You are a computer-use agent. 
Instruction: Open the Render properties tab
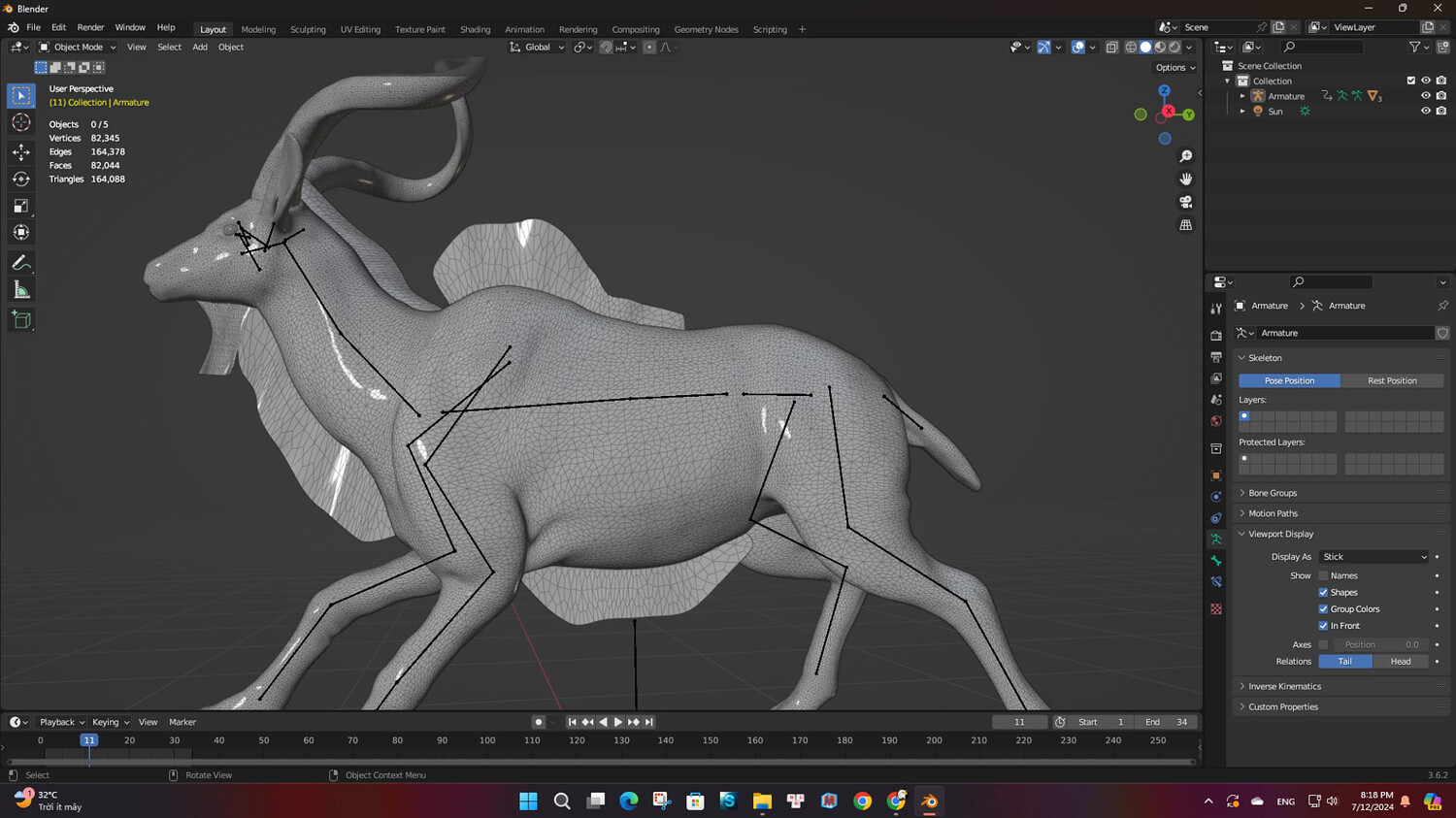coord(1216,335)
